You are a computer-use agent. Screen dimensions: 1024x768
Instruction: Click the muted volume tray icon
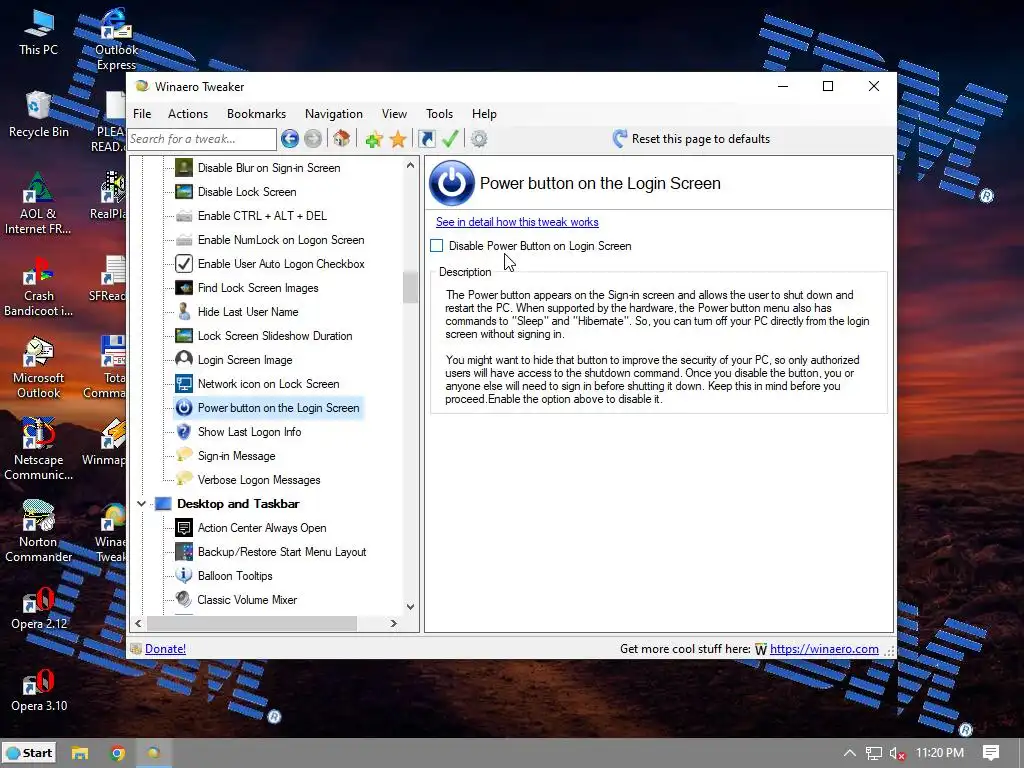pyautogui.click(x=898, y=753)
